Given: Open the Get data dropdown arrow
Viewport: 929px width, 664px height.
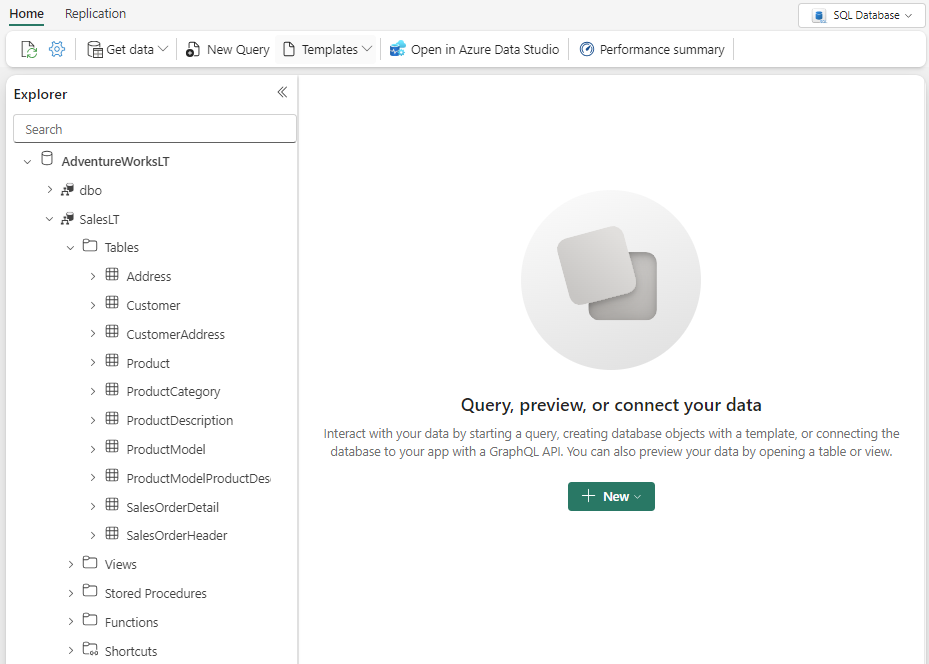Looking at the screenshot, I should [164, 49].
